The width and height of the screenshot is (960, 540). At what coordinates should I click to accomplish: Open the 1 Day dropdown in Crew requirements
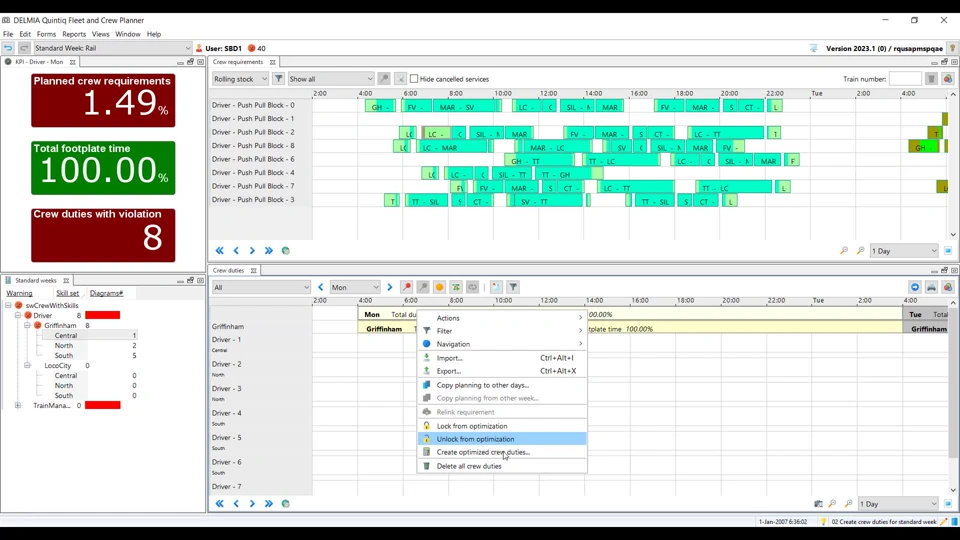904,250
